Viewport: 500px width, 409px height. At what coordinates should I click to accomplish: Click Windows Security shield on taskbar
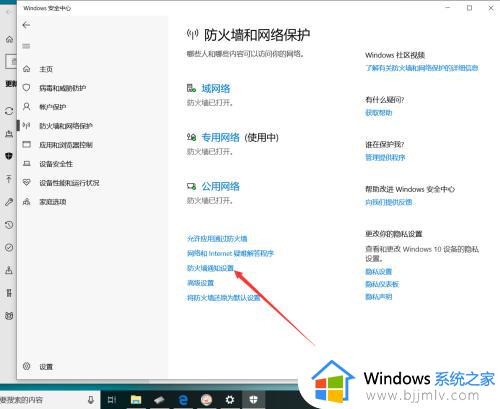coord(253,400)
